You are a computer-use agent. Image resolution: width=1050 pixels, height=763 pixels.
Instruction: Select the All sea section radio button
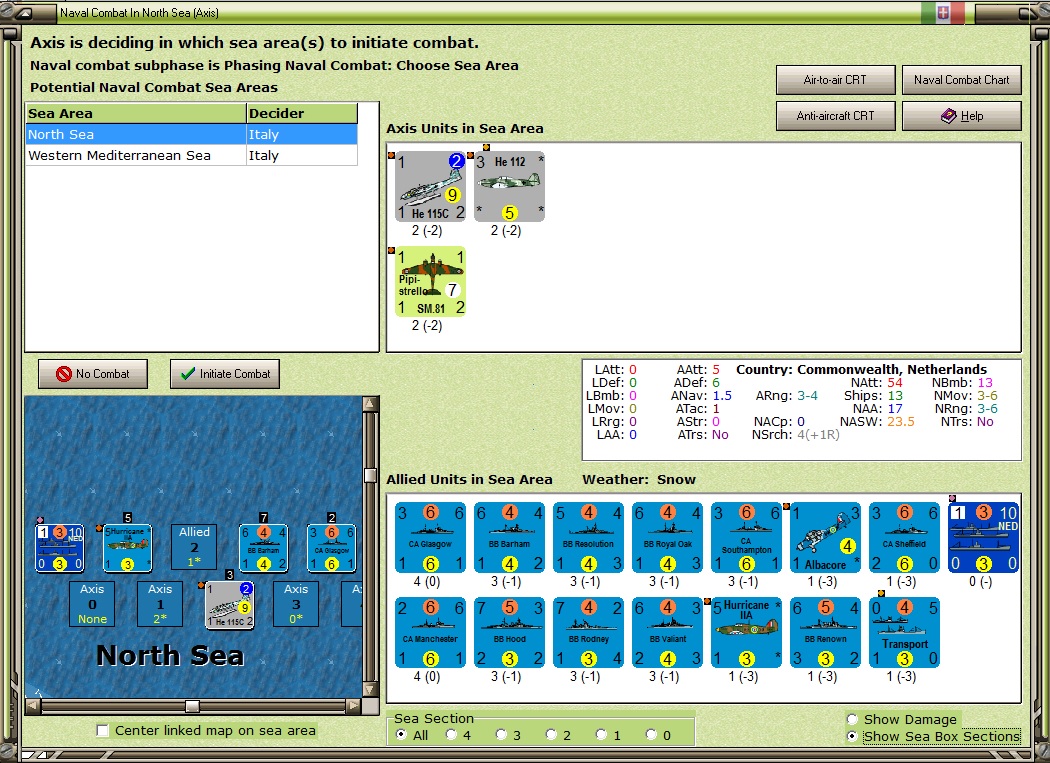coord(401,735)
